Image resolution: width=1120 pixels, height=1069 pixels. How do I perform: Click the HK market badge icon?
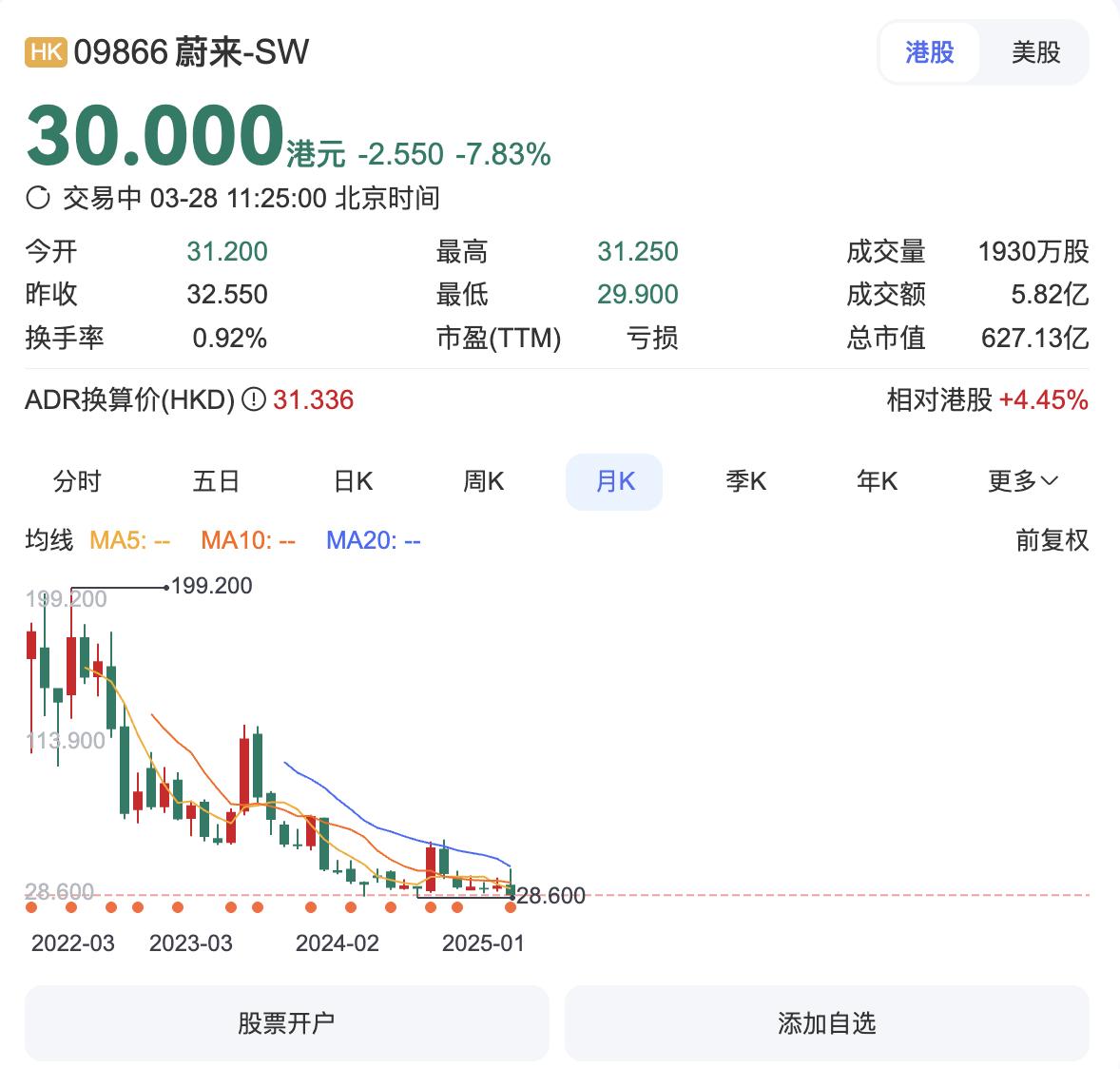click(x=46, y=52)
